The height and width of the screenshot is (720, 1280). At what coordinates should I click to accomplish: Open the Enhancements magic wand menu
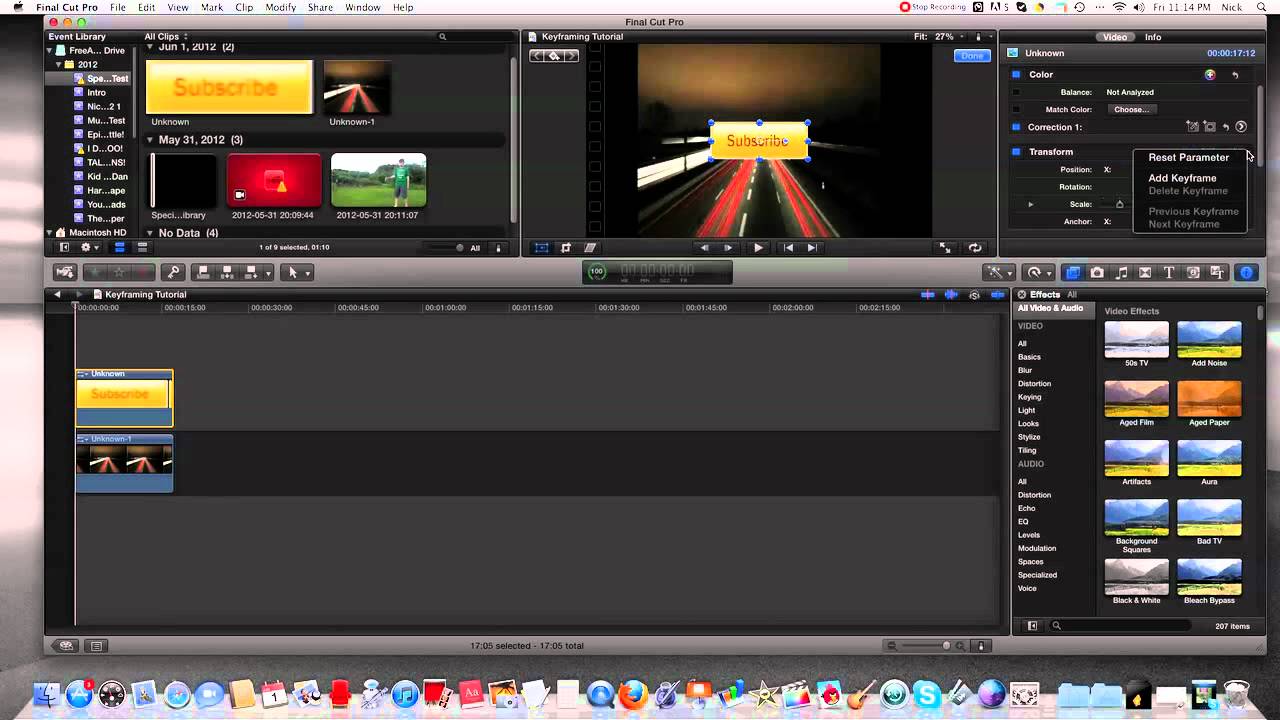tap(998, 272)
